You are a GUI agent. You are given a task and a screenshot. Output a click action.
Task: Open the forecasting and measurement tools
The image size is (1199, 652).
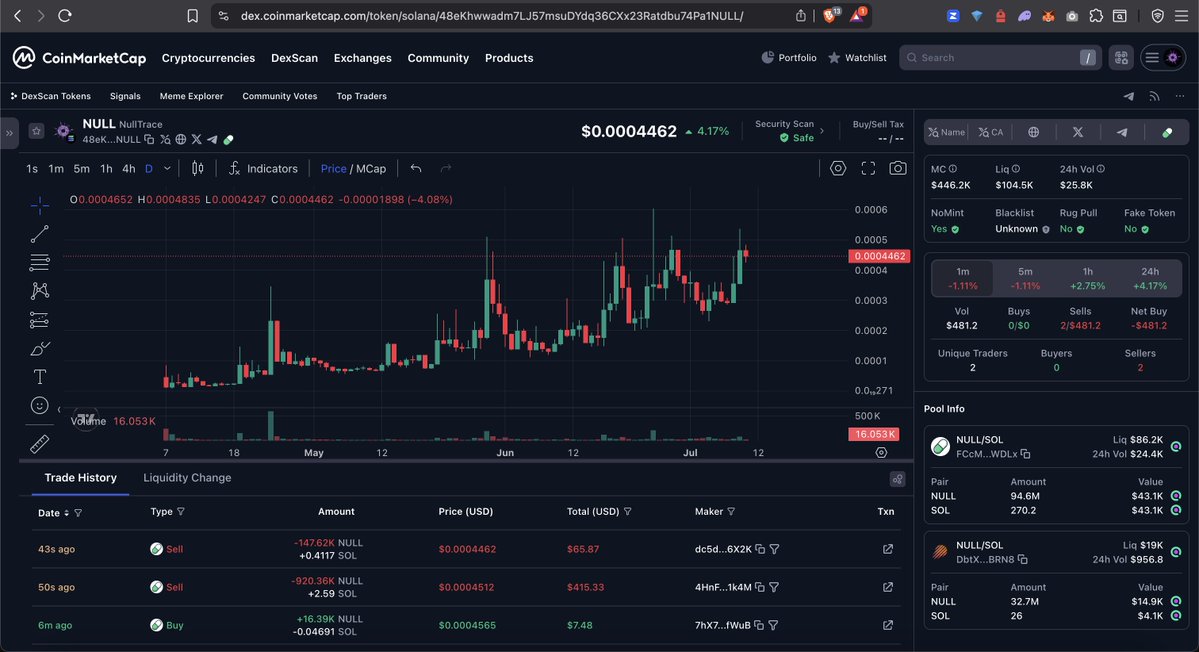click(x=40, y=320)
